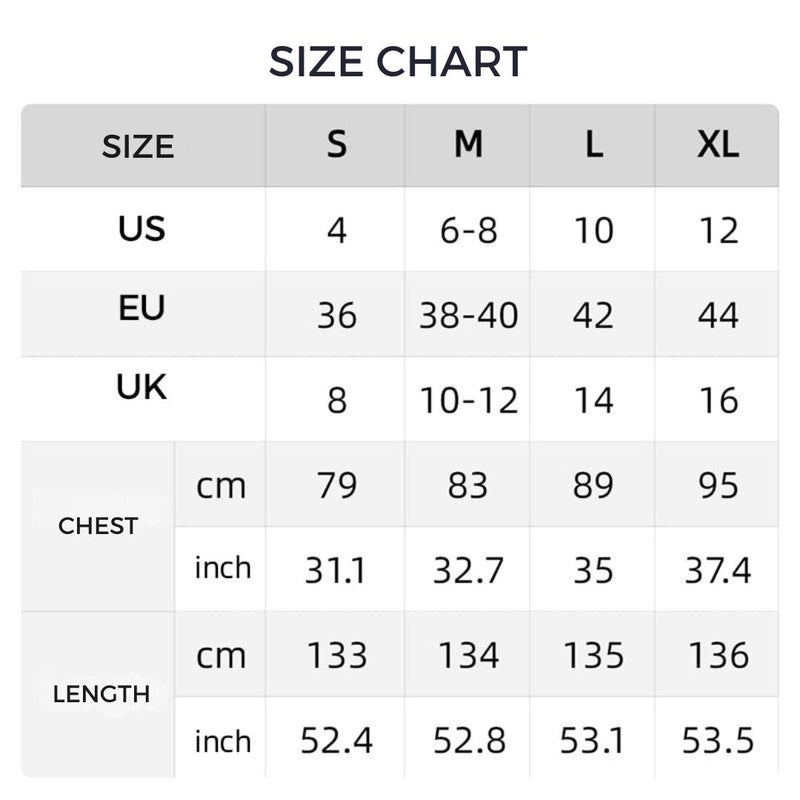Click the UK row label
The image size is (800, 800).
[141, 388]
